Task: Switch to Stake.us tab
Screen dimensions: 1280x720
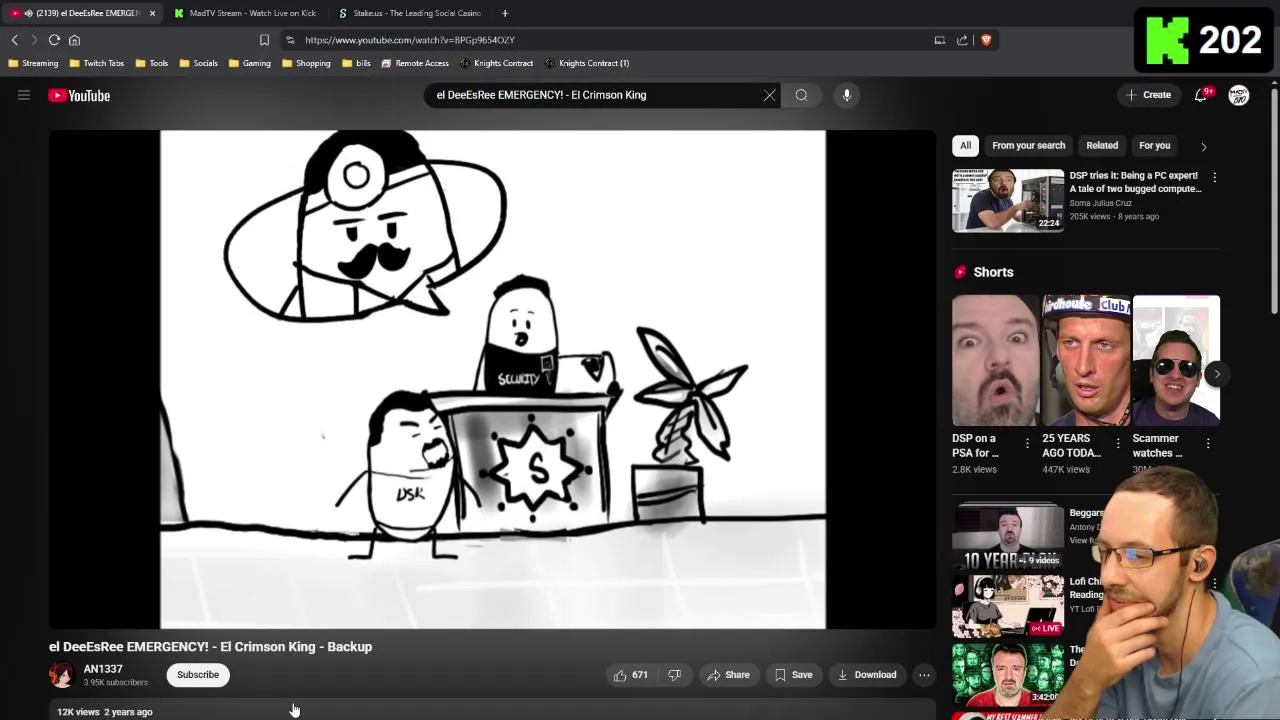Action: tap(410, 13)
